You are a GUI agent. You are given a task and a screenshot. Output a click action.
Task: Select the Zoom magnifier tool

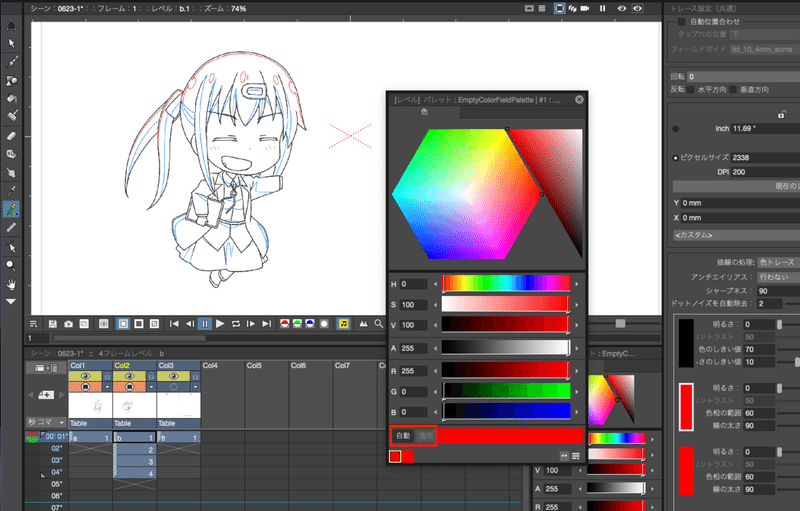coord(11,266)
